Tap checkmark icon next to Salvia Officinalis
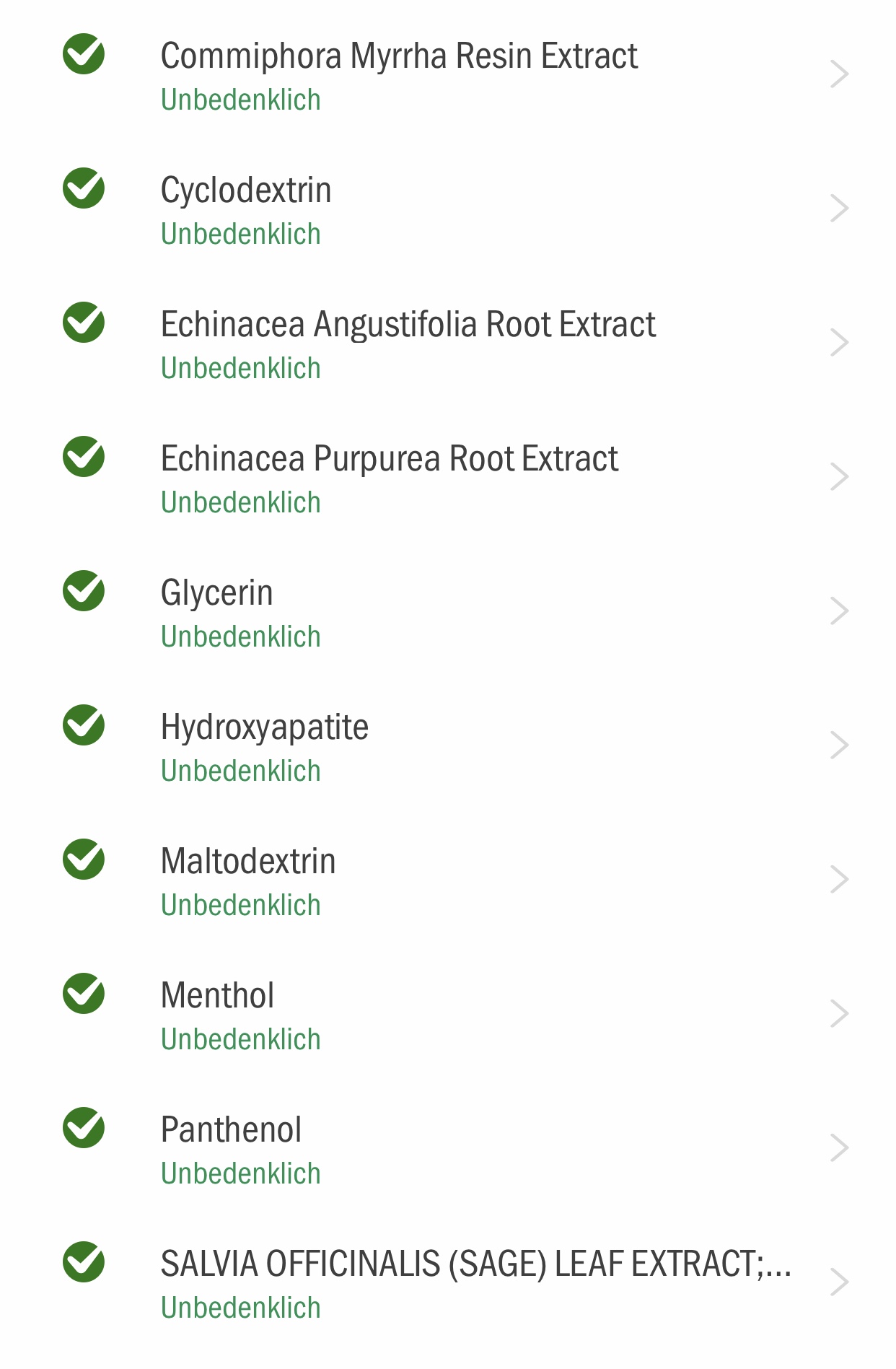The image size is (896, 1369). [84, 1262]
